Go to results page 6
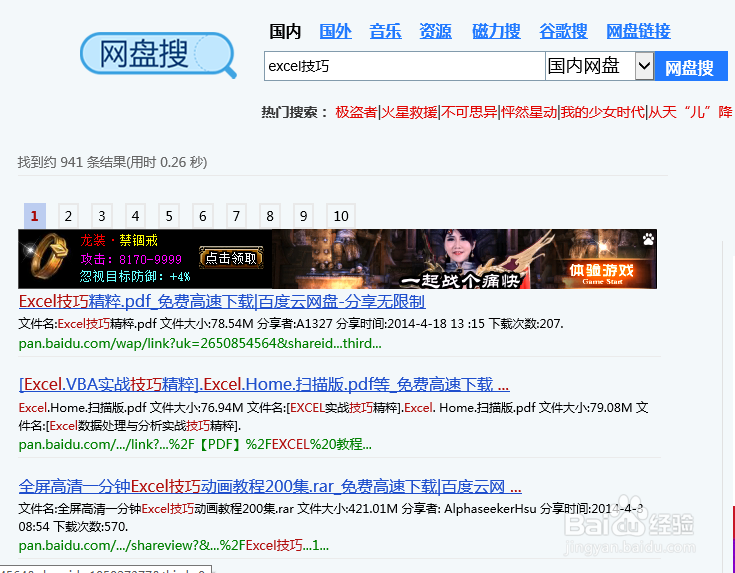Image resolution: width=735 pixels, height=573 pixels. tap(203, 216)
